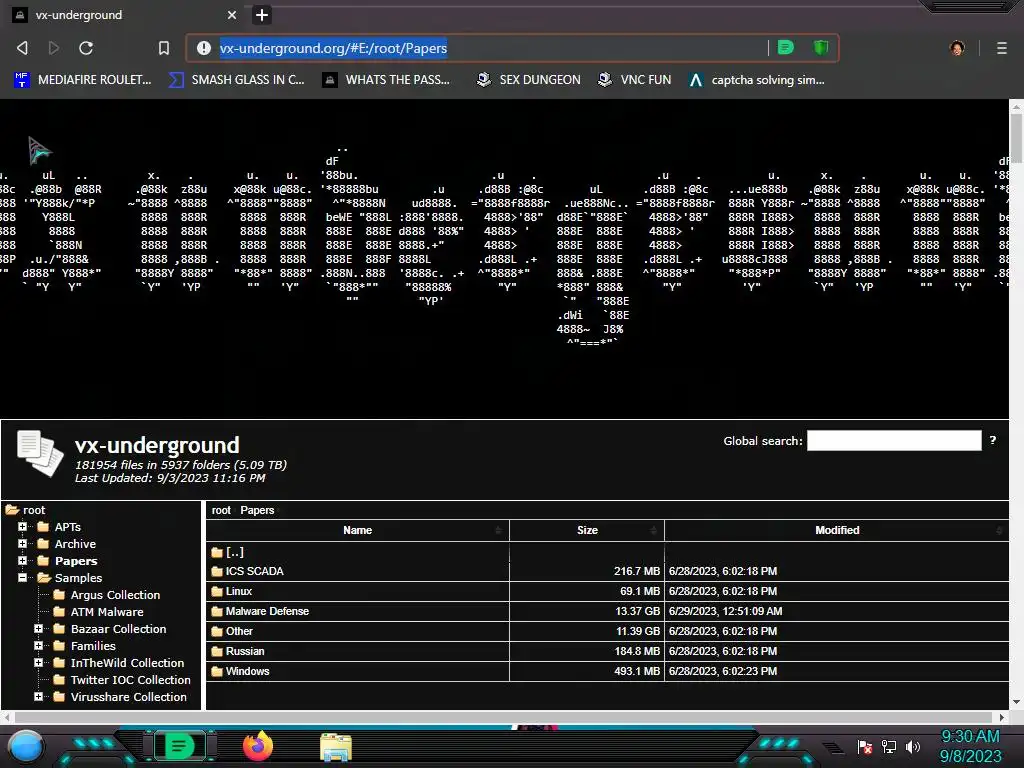Expand the Families tree node

[x=38, y=645]
